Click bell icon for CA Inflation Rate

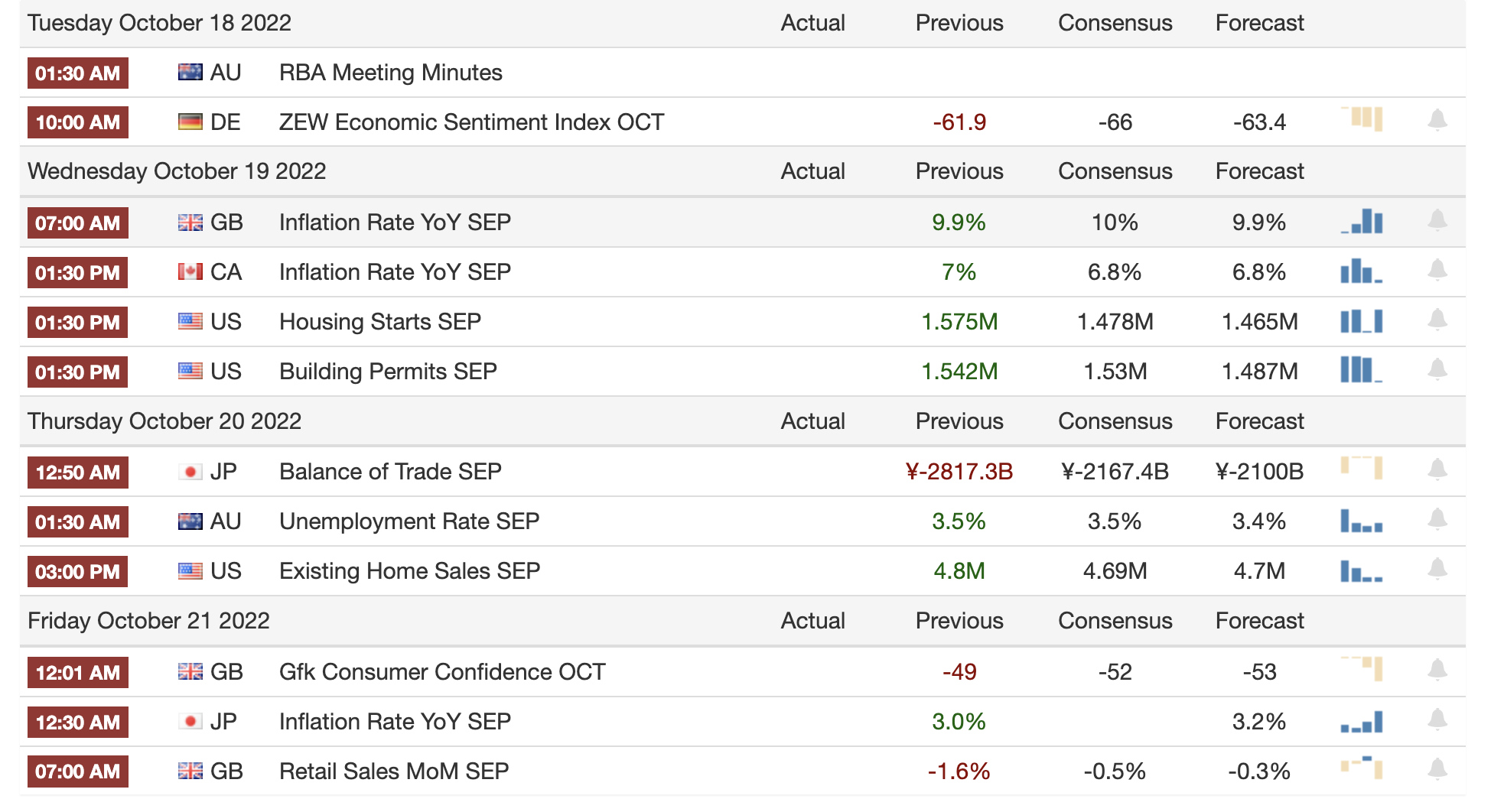(x=1437, y=271)
